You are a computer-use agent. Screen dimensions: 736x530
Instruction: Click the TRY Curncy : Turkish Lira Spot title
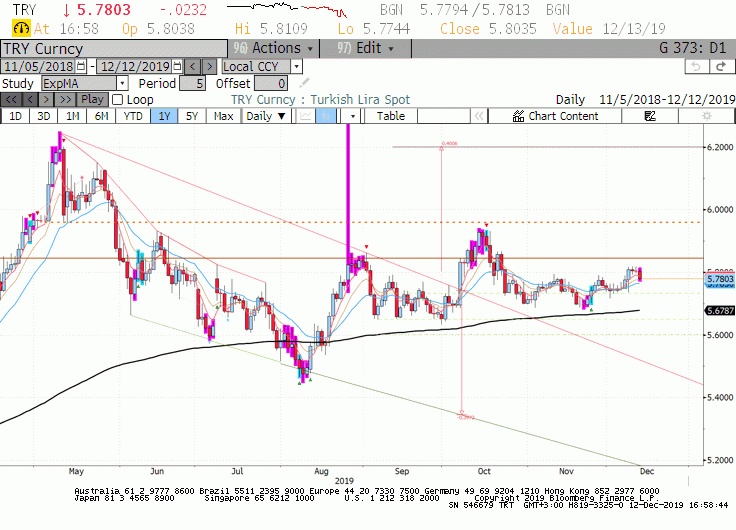coord(321,100)
